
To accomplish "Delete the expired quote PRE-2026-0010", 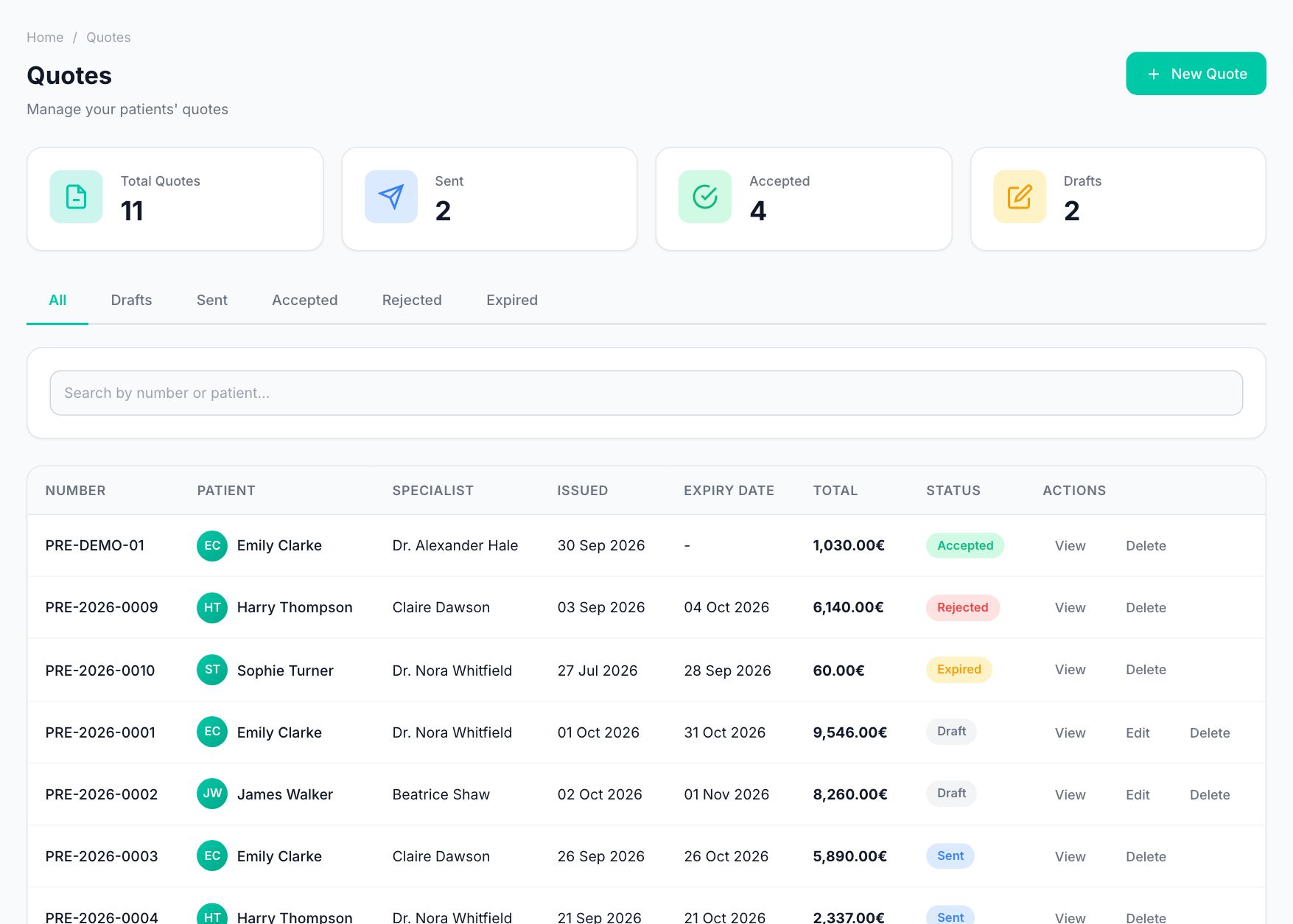I will coord(1146,670).
